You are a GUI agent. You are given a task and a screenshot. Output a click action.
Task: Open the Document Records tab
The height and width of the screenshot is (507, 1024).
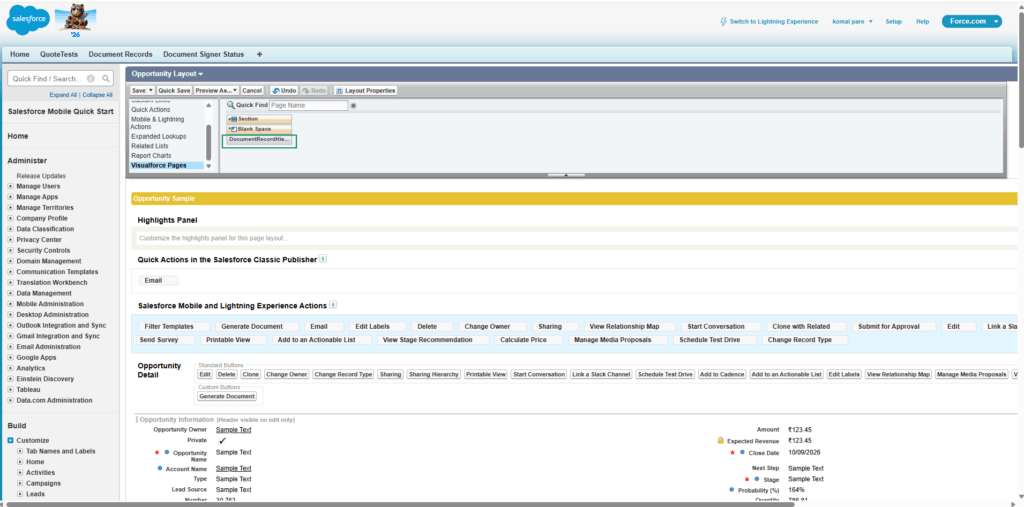click(x=120, y=54)
